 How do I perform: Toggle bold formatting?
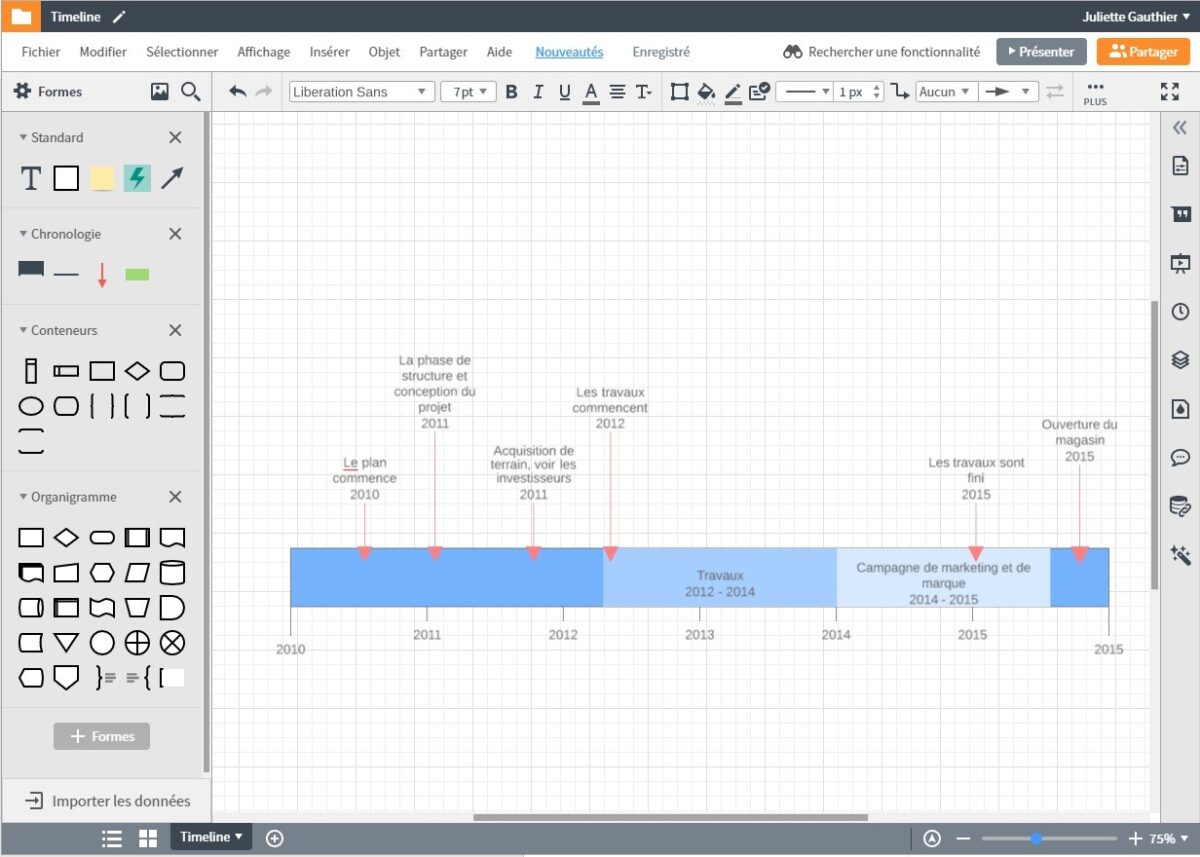click(511, 91)
